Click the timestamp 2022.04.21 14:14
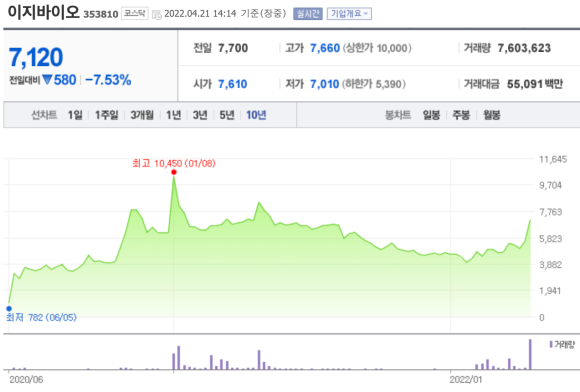 coord(200,14)
